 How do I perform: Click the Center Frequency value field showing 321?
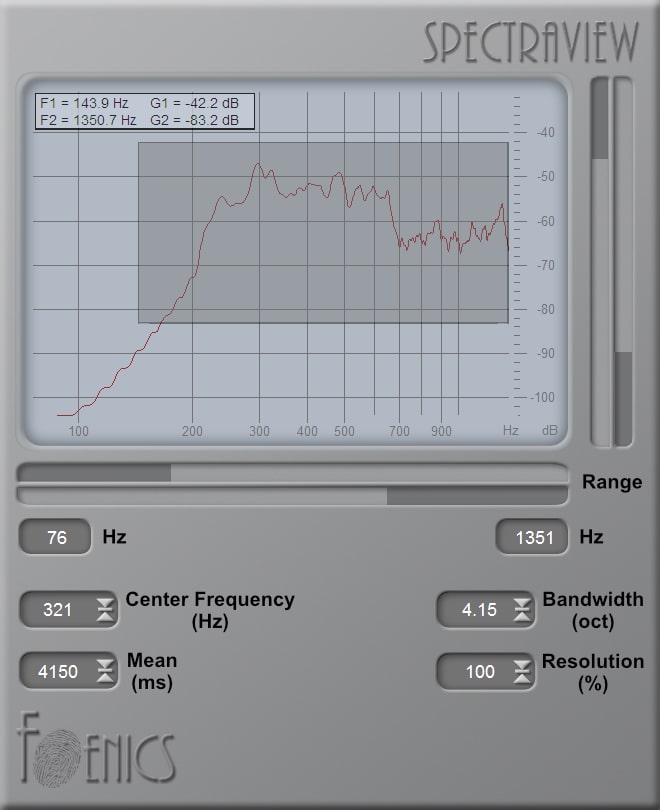coord(58,610)
